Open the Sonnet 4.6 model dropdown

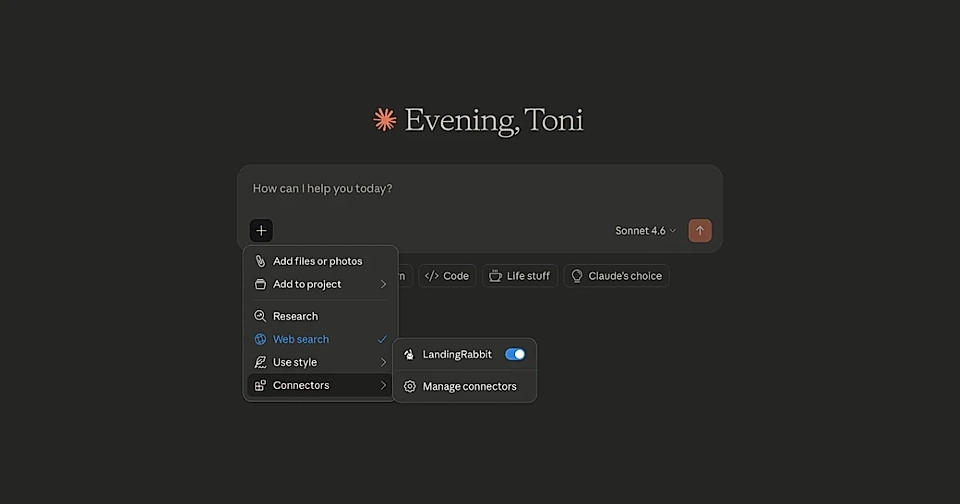click(645, 231)
